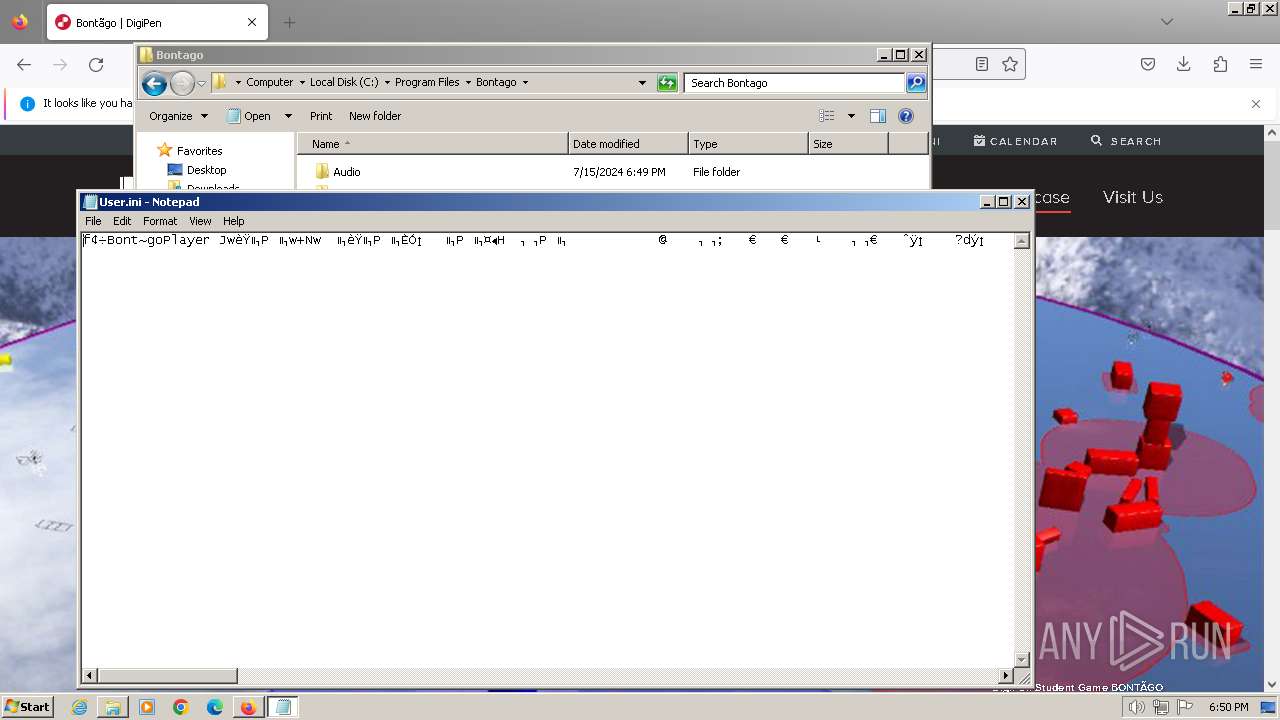Open Firefox downloads panel
This screenshot has width=1280, height=720.
tap(1184, 64)
